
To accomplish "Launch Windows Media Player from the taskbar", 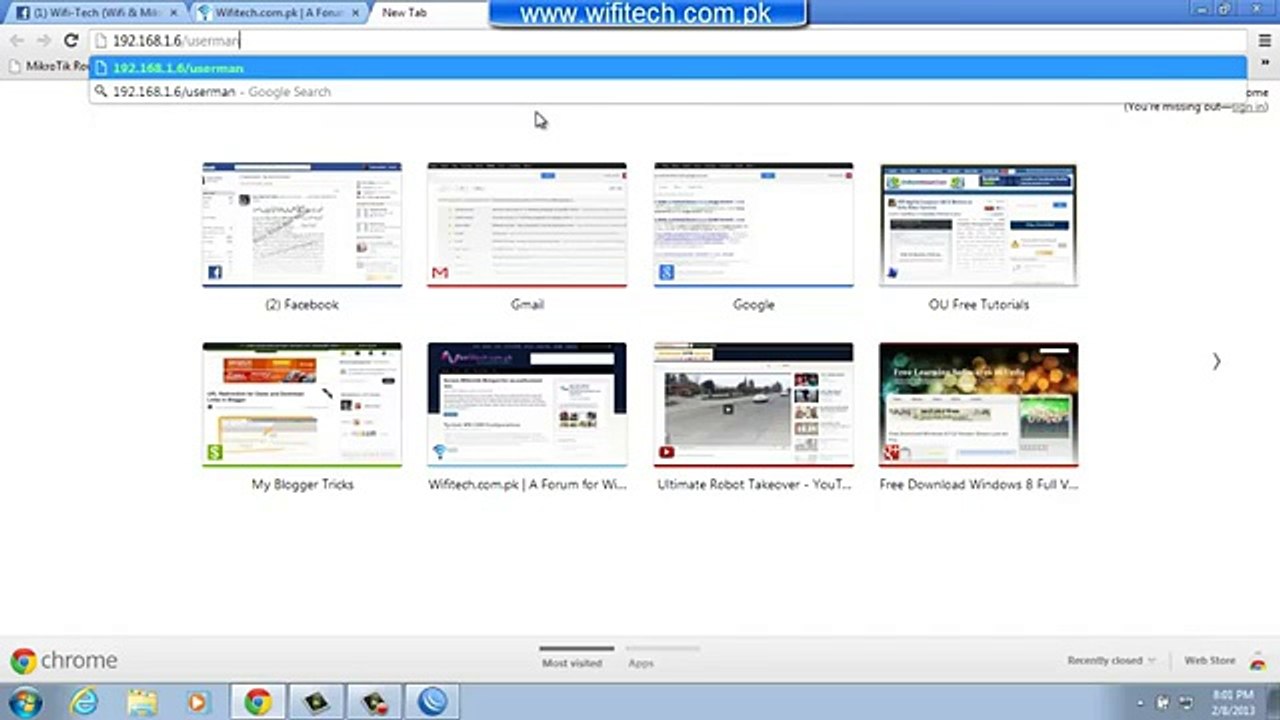I will point(198,702).
